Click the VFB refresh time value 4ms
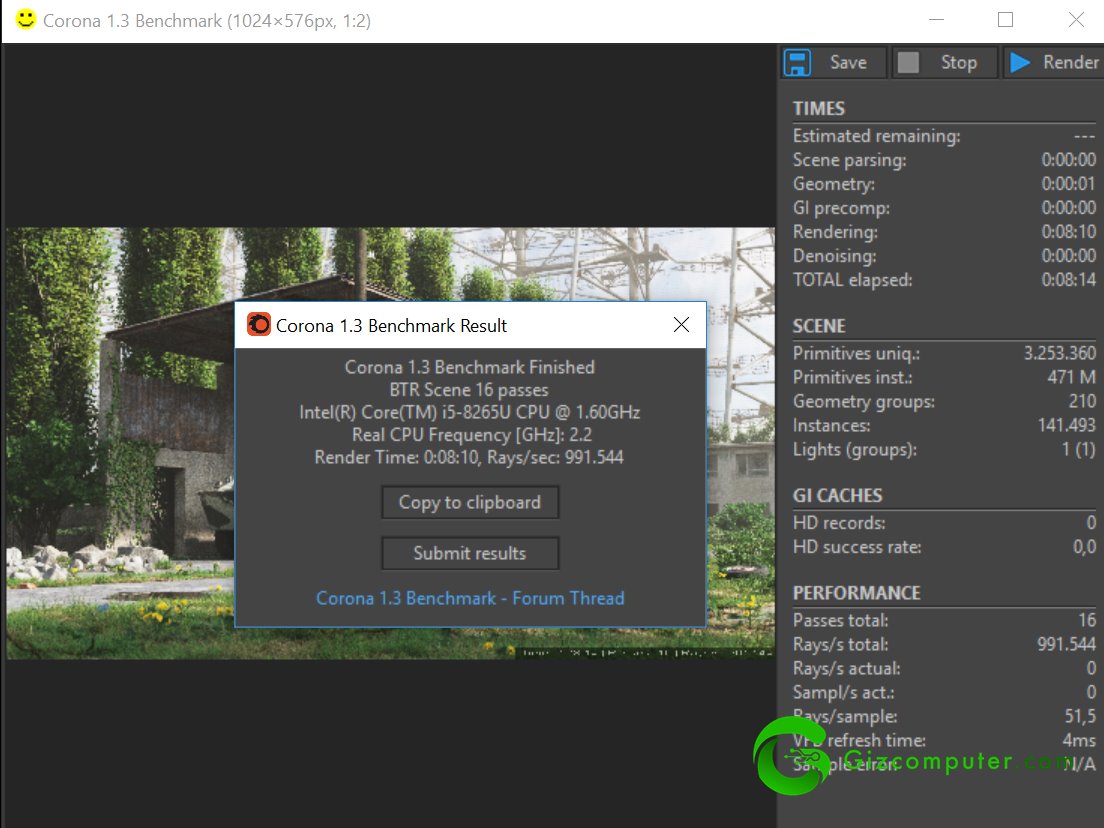 (x=1079, y=740)
